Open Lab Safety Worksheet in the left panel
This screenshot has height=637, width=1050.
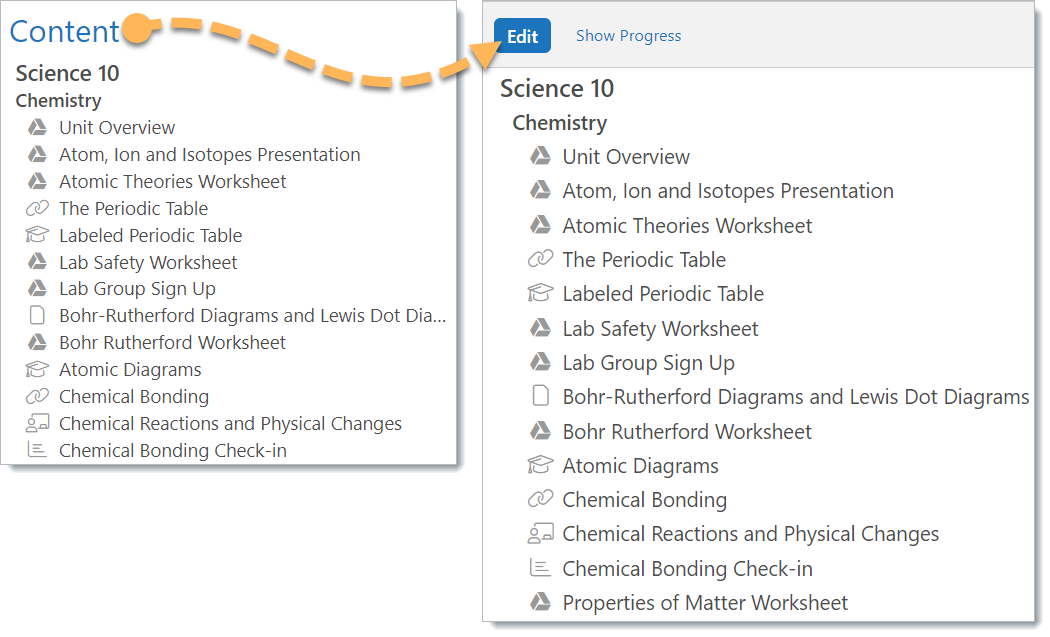(148, 263)
